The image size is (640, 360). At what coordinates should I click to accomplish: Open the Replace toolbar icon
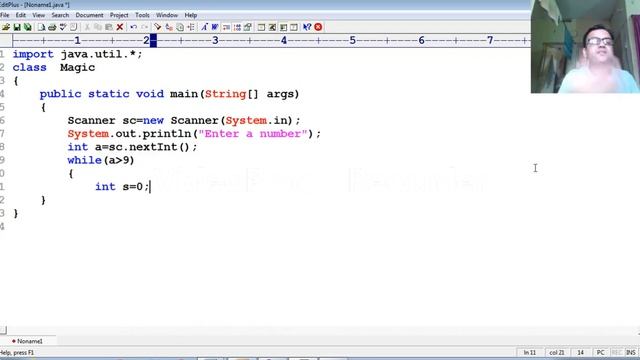169,27
